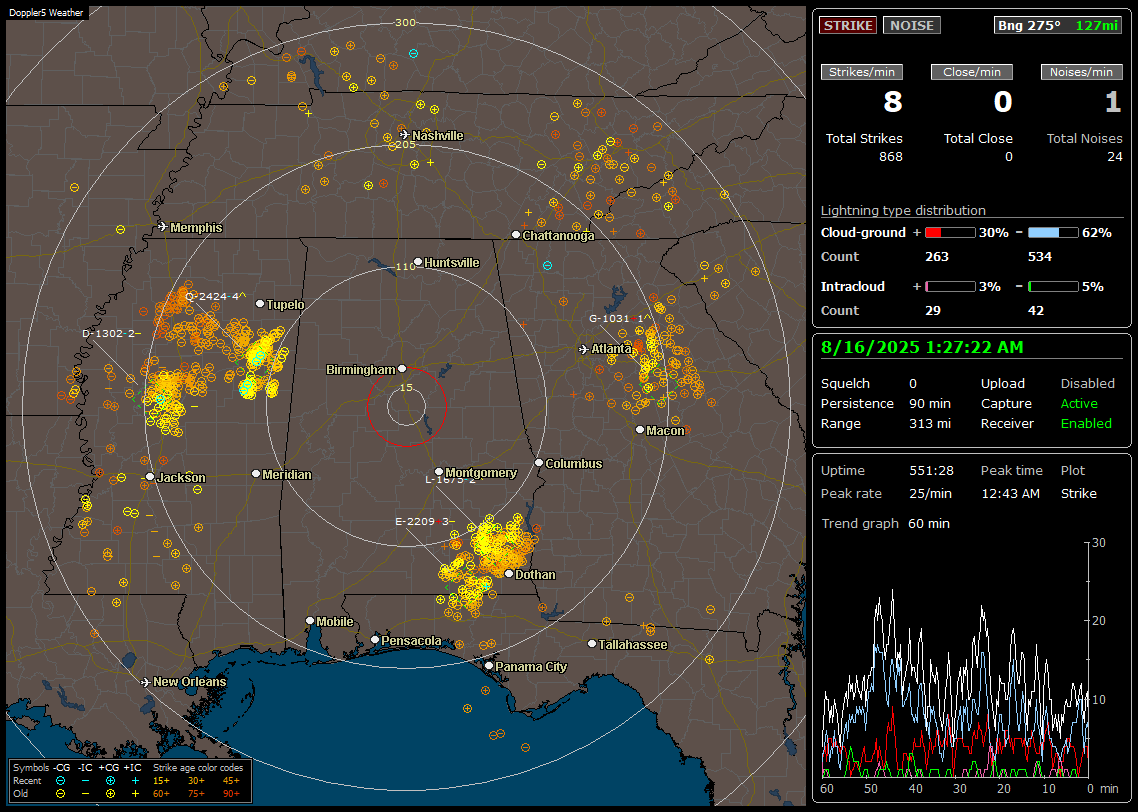Select the Dothan city dot marker
The image size is (1138, 812).
(x=509, y=574)
